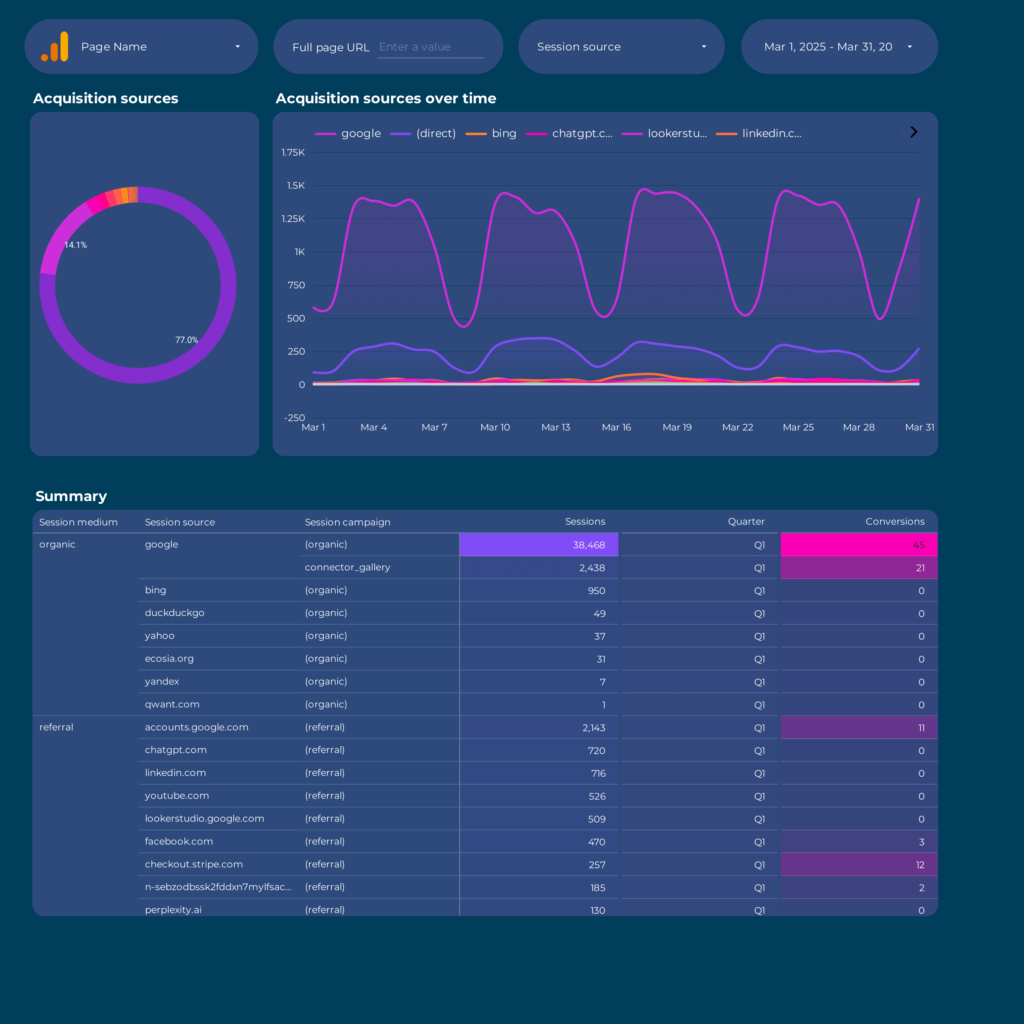Sort table by Conversions column header

(x=895, y=522)
